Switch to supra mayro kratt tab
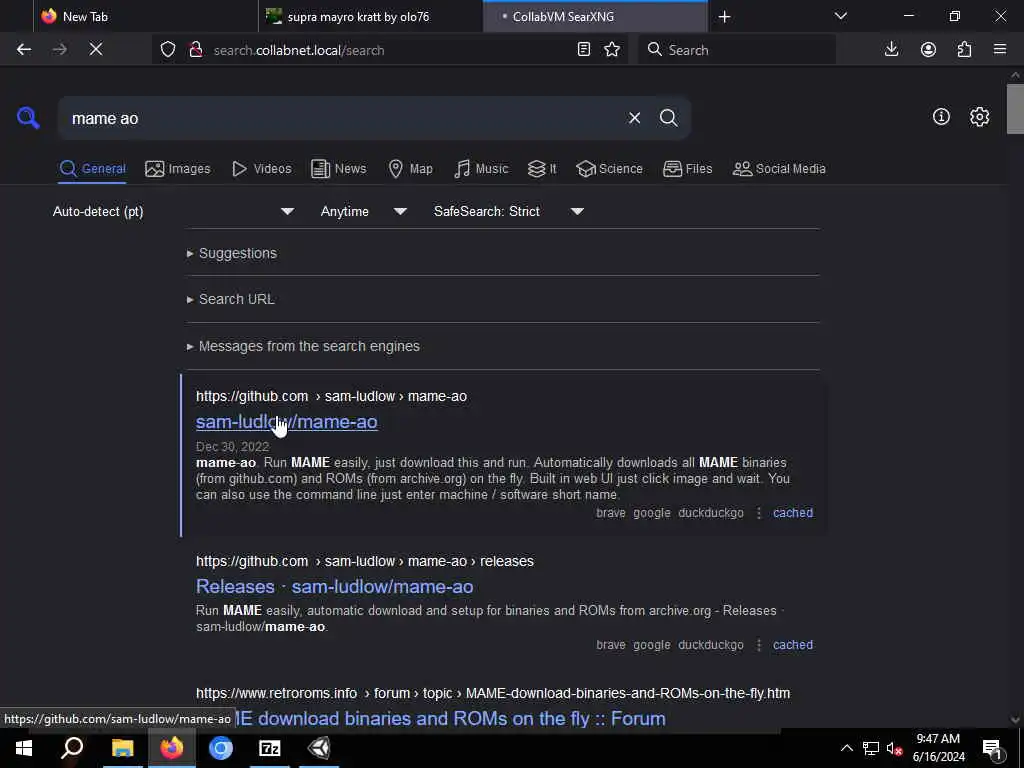Screen dimensions: 1024x768 pos(370,17)
